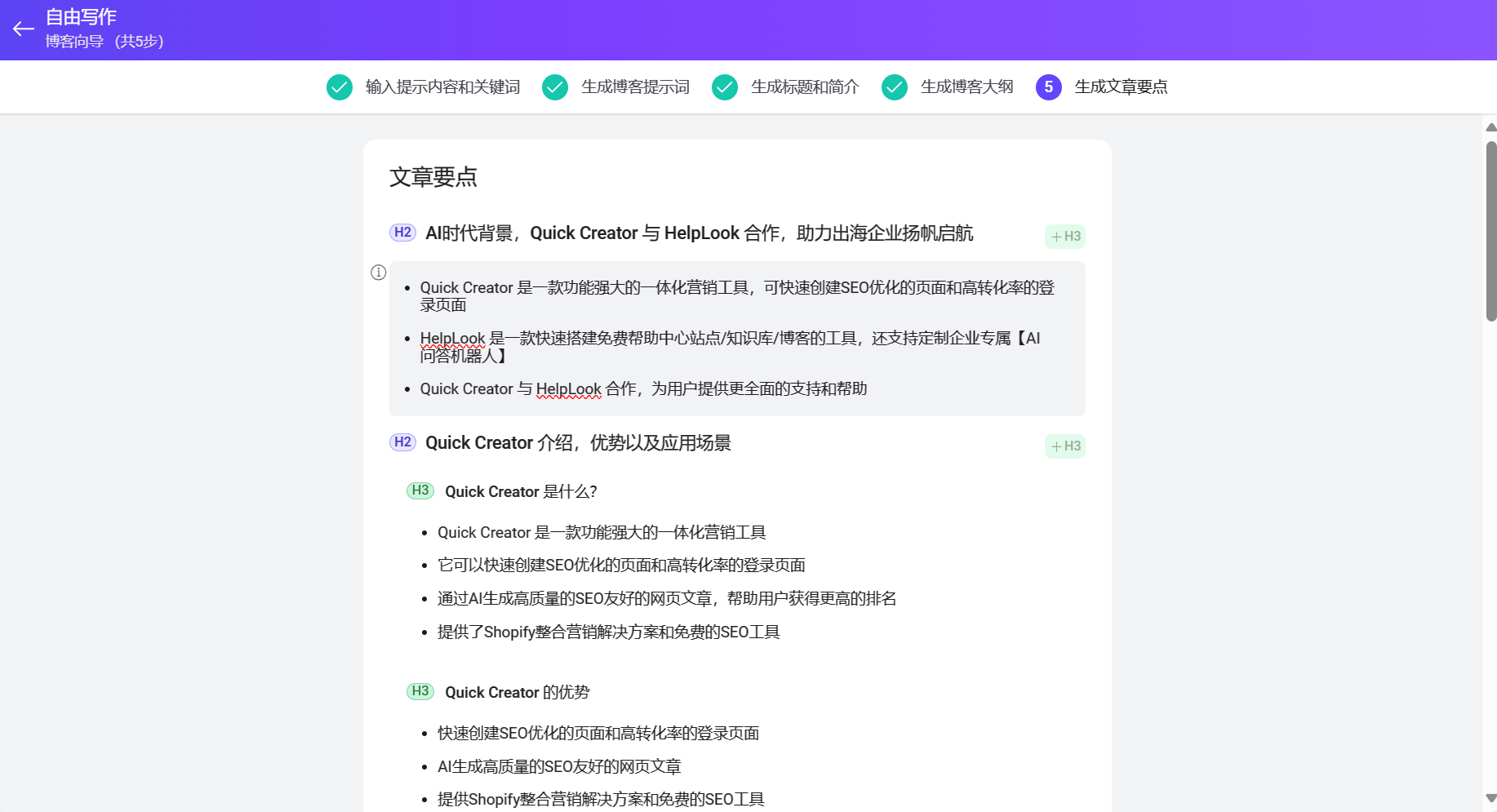
Task: Go back using the left arrow icon
Action: (x=23, y=29)
